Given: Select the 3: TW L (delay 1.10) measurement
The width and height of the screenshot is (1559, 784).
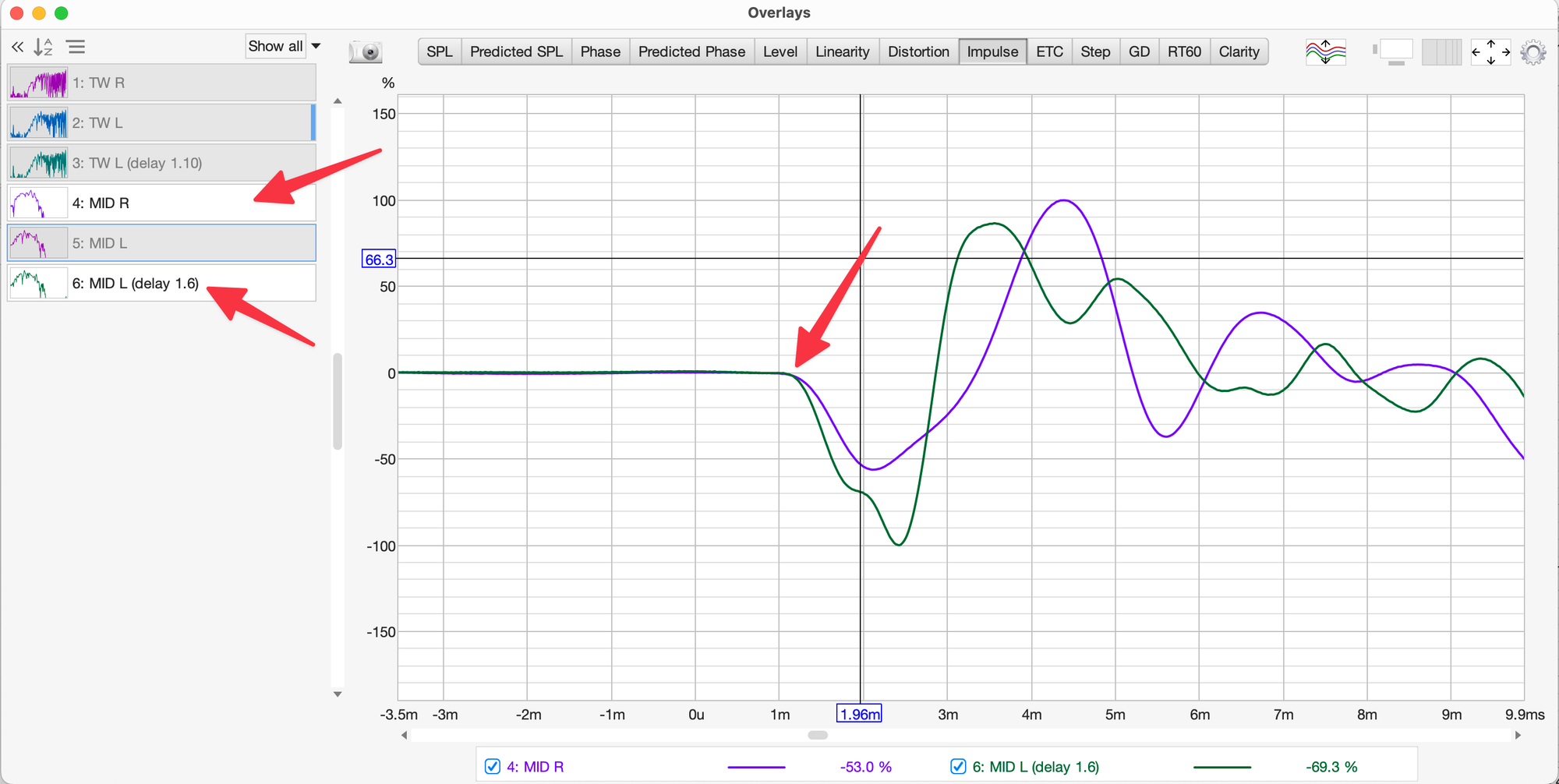Looking at the screenshot, I should [161, 163].
